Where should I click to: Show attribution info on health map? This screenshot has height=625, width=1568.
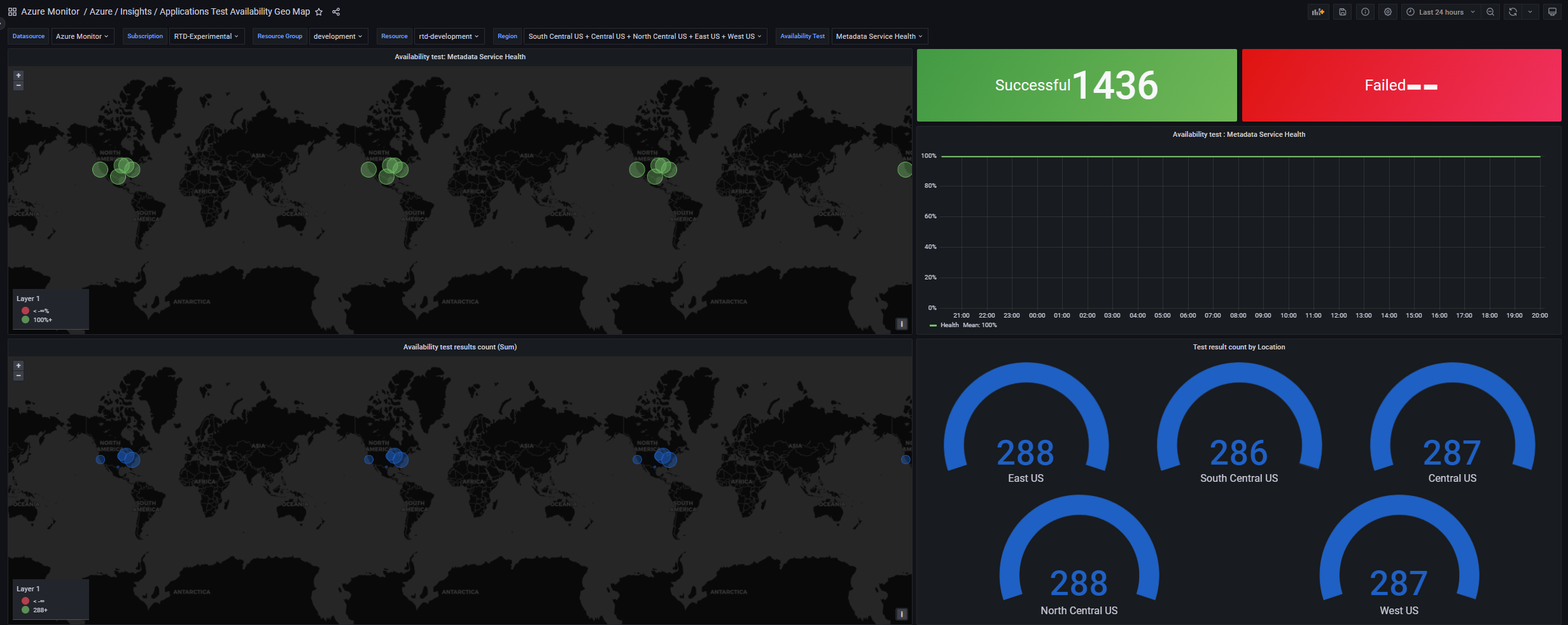902,324
